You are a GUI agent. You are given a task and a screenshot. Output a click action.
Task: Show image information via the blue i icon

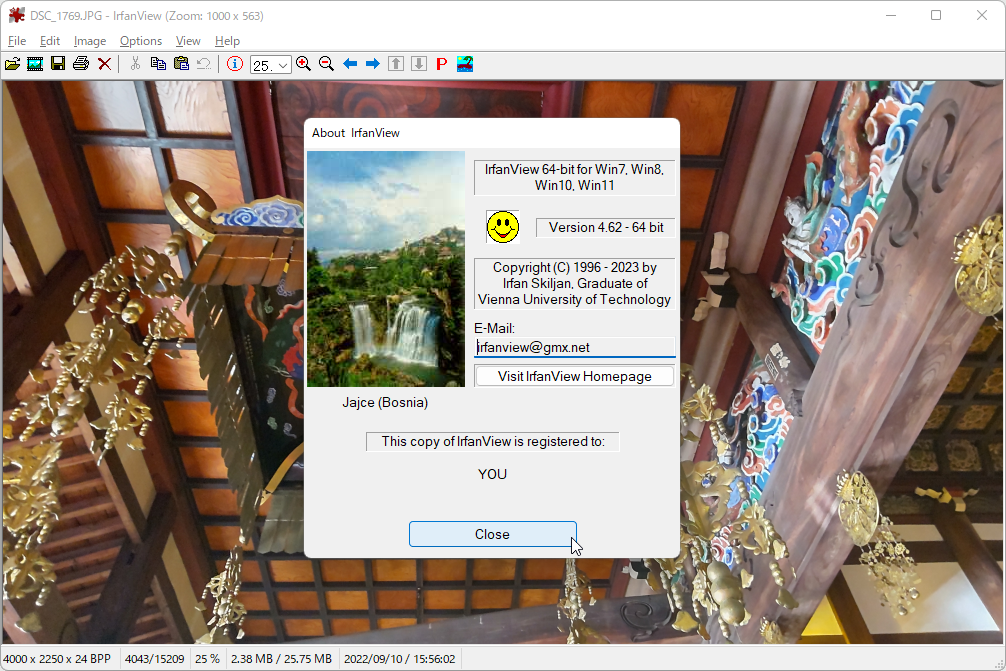pyautogui.click(x=235, y=63)
